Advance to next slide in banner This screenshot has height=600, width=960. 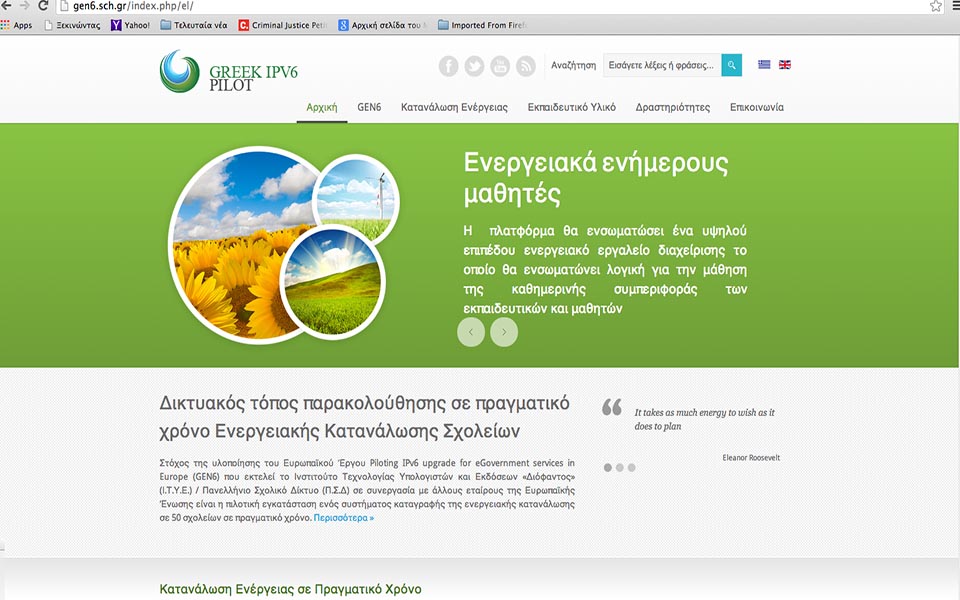tap(504, 332)
